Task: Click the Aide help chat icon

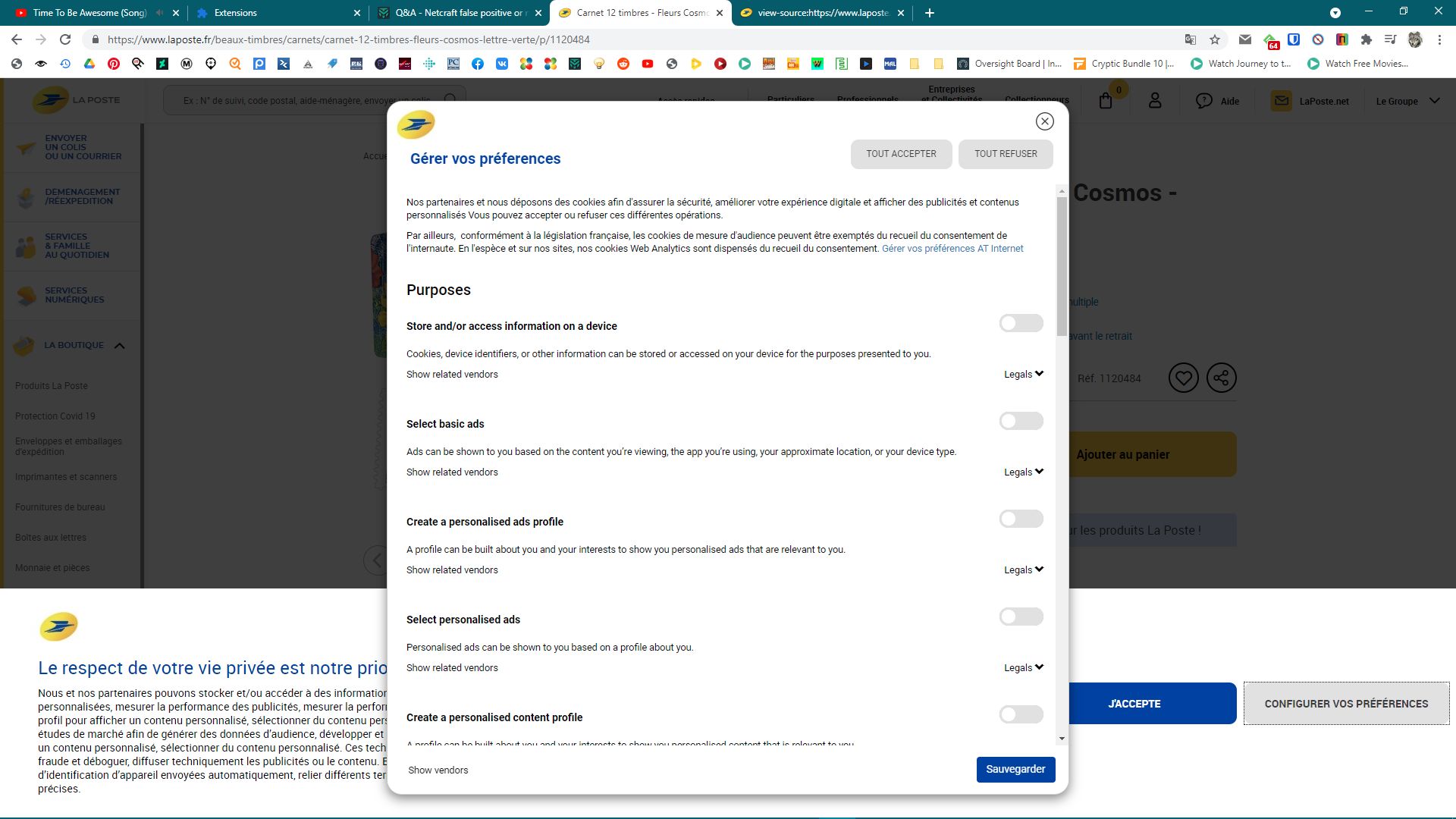Action: pos(1204,101)
